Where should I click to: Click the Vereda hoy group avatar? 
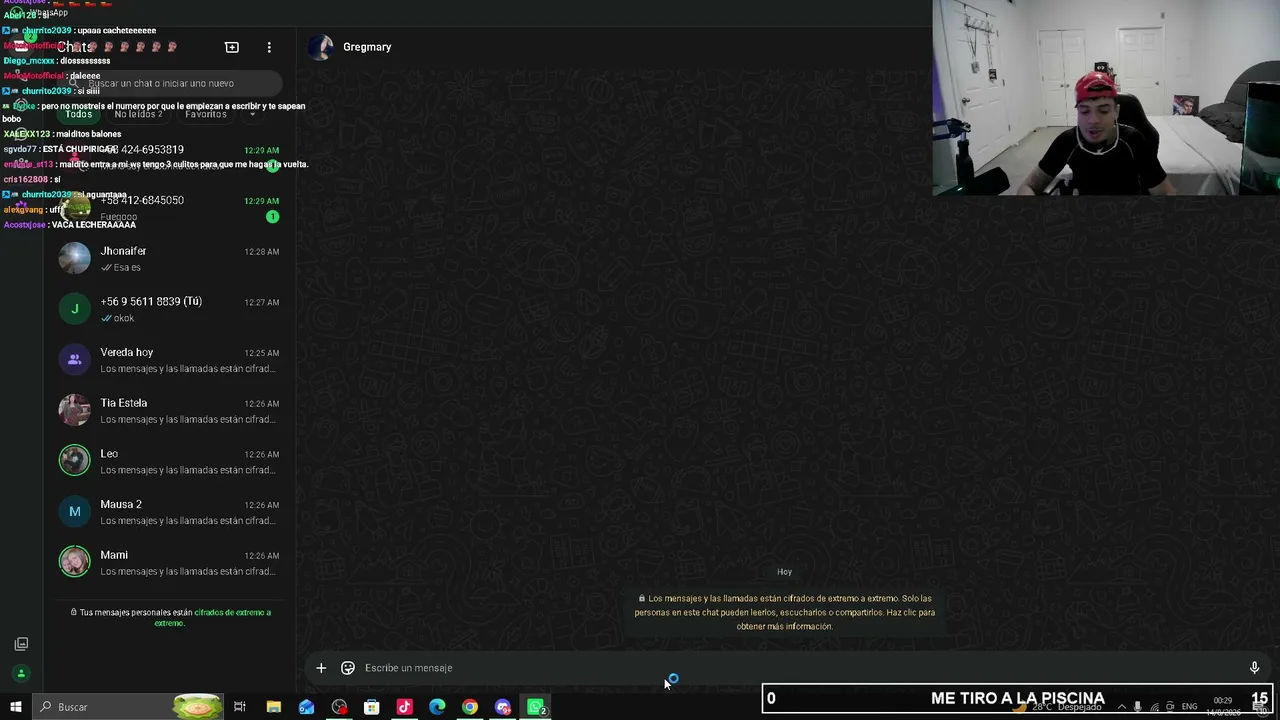(x=74, y=360)
